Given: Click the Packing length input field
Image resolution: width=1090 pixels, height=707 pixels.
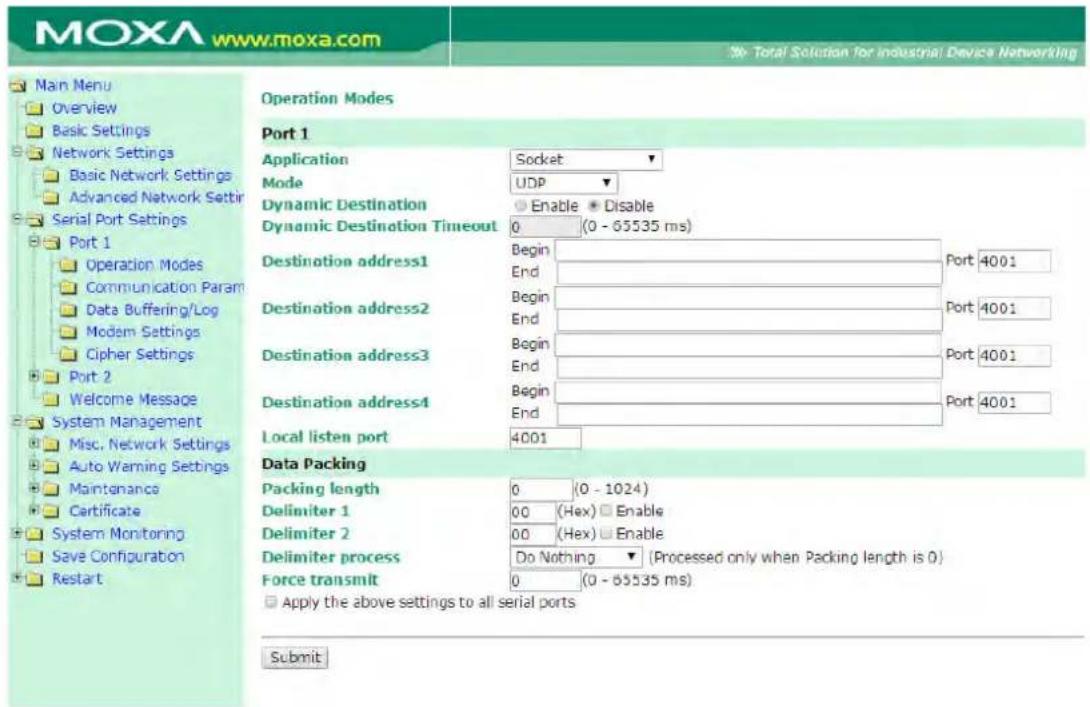Looking at the screenshot, I should [x=541, y=489].
